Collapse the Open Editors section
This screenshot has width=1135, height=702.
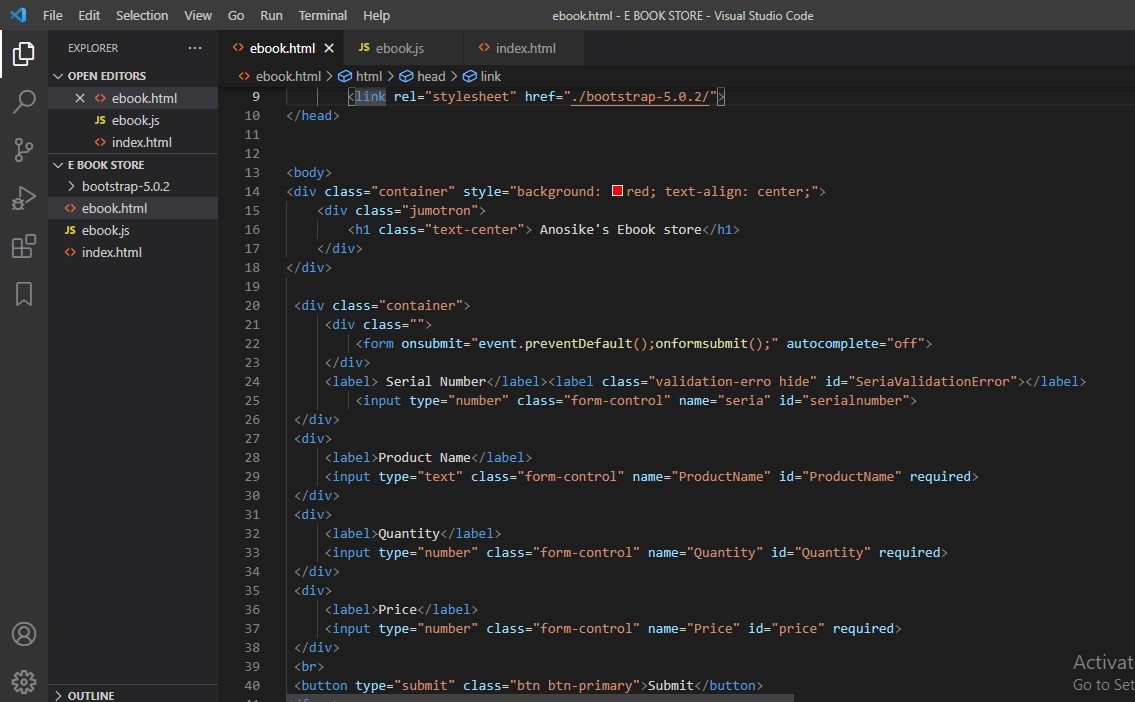(x=58, y=76)
